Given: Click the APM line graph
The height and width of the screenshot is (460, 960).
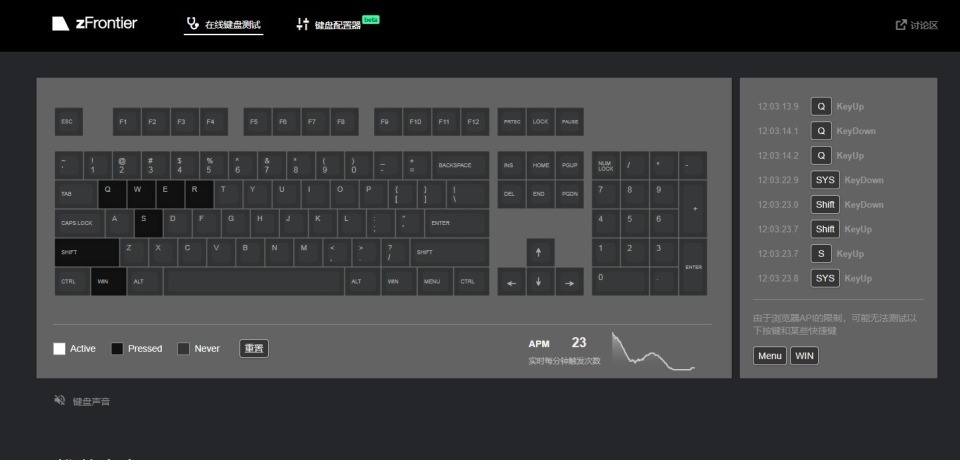Looking at the screenshot, I should coord(653,352).
